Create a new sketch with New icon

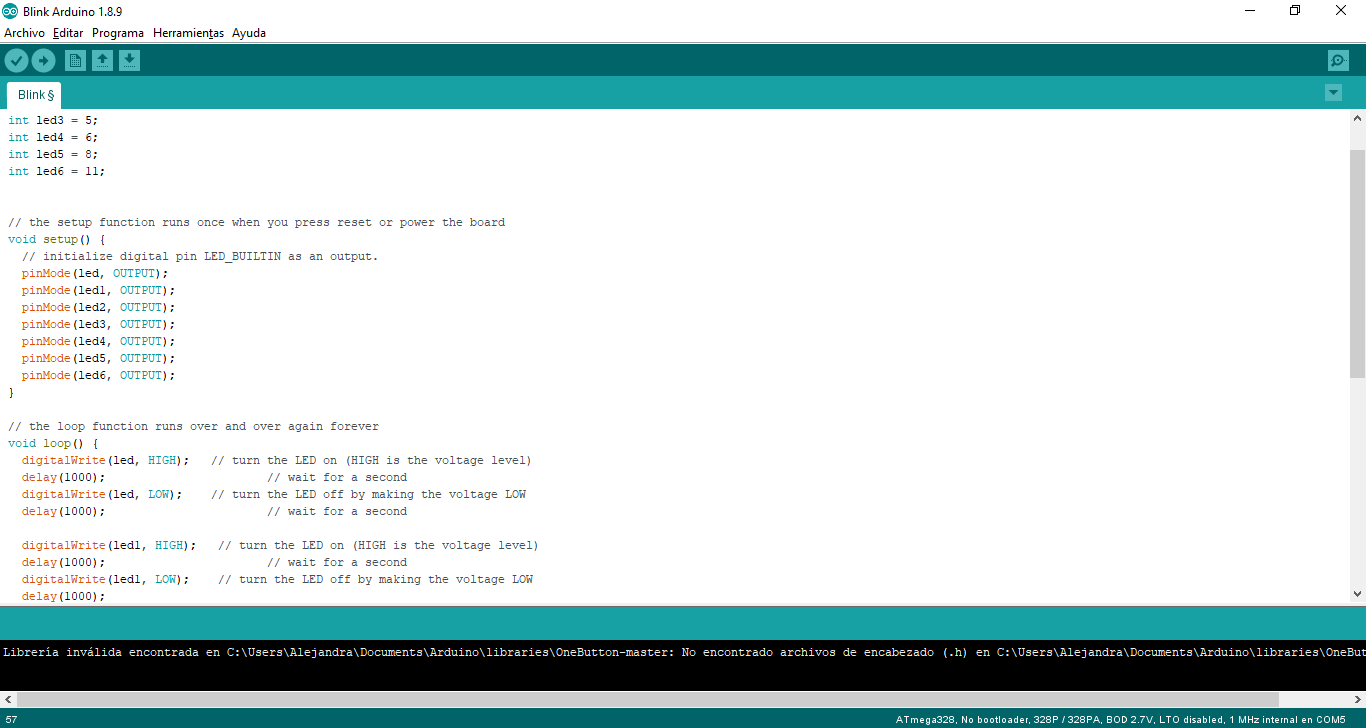pyautogui.click(x=75, y=61)
